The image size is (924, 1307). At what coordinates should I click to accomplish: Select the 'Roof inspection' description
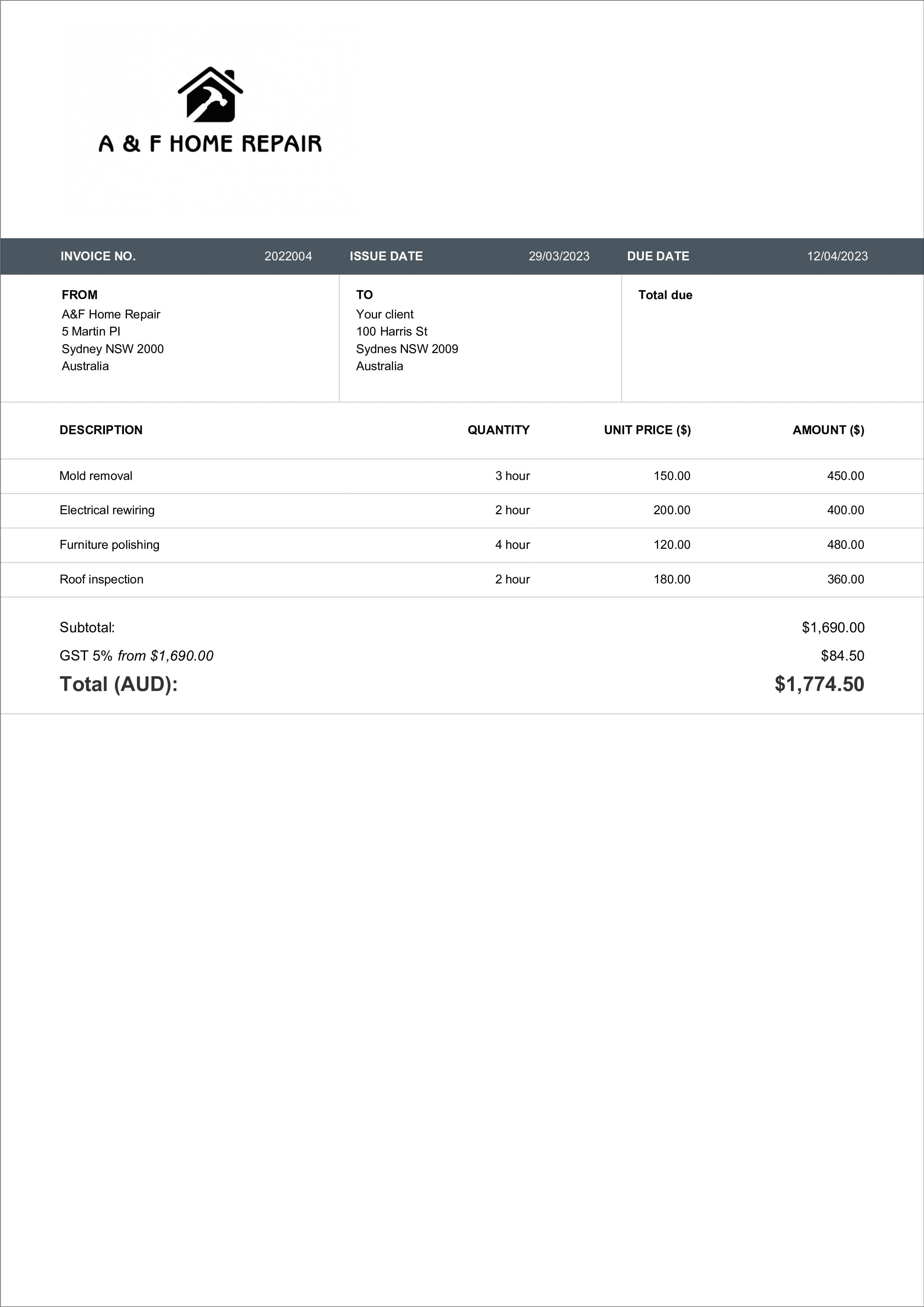pyautogui.click(x=101, y=580)
